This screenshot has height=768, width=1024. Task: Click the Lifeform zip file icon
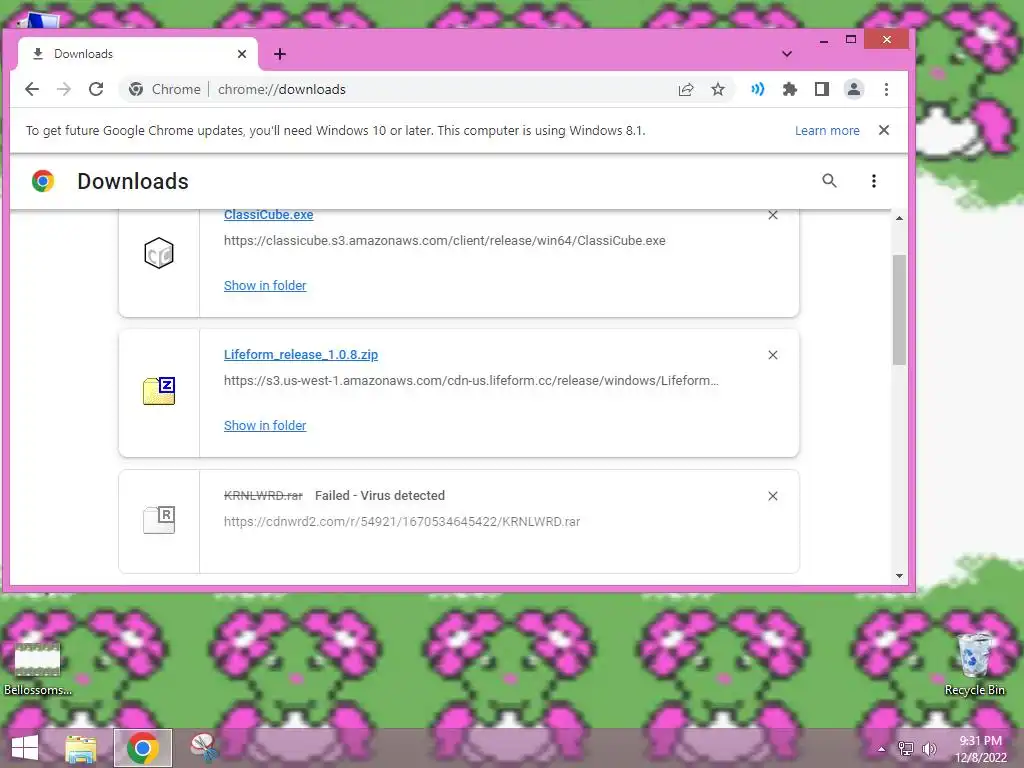tap(159, 391)
